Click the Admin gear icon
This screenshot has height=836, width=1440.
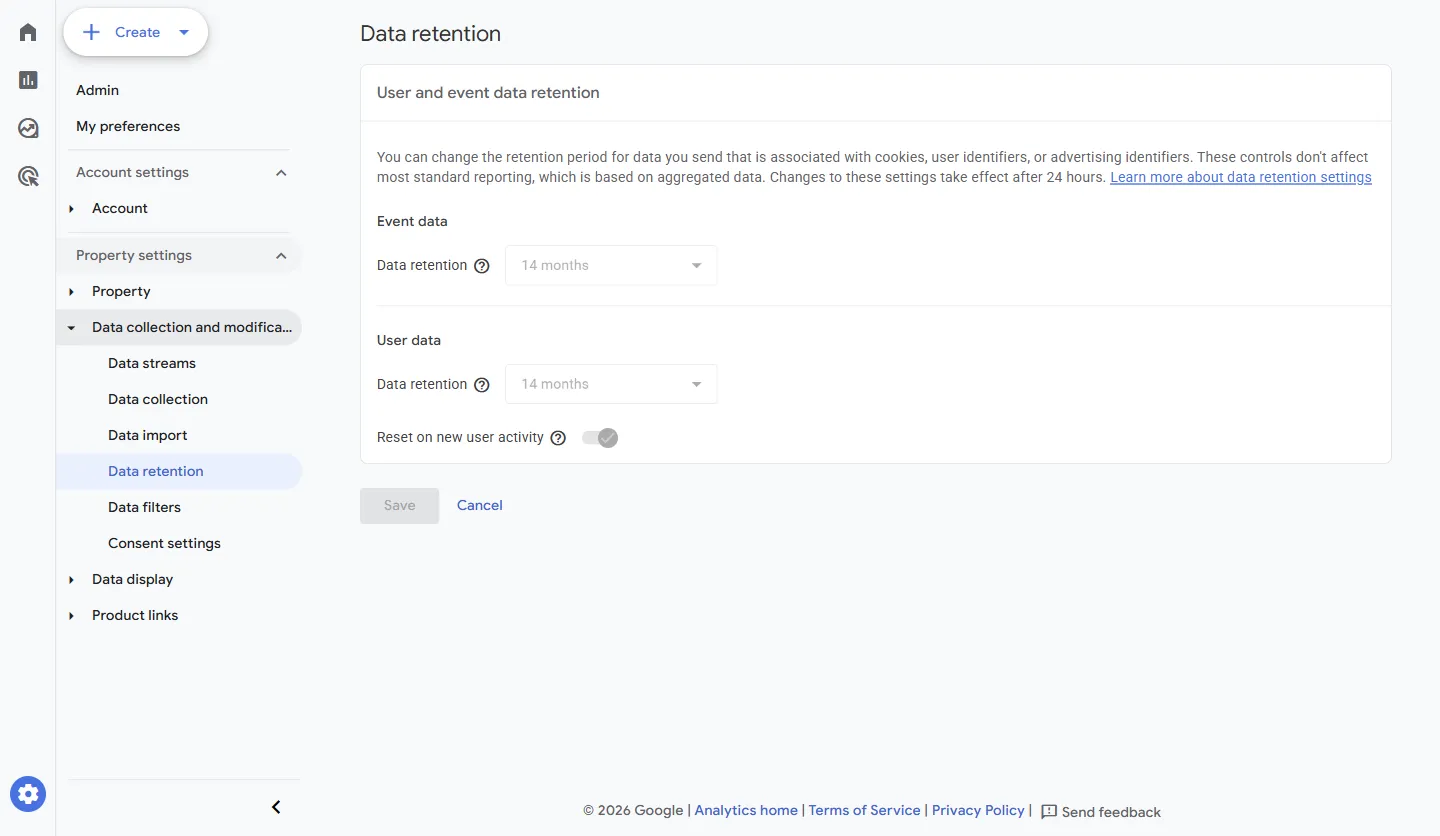pyautogui.click(x=28, y=794)
